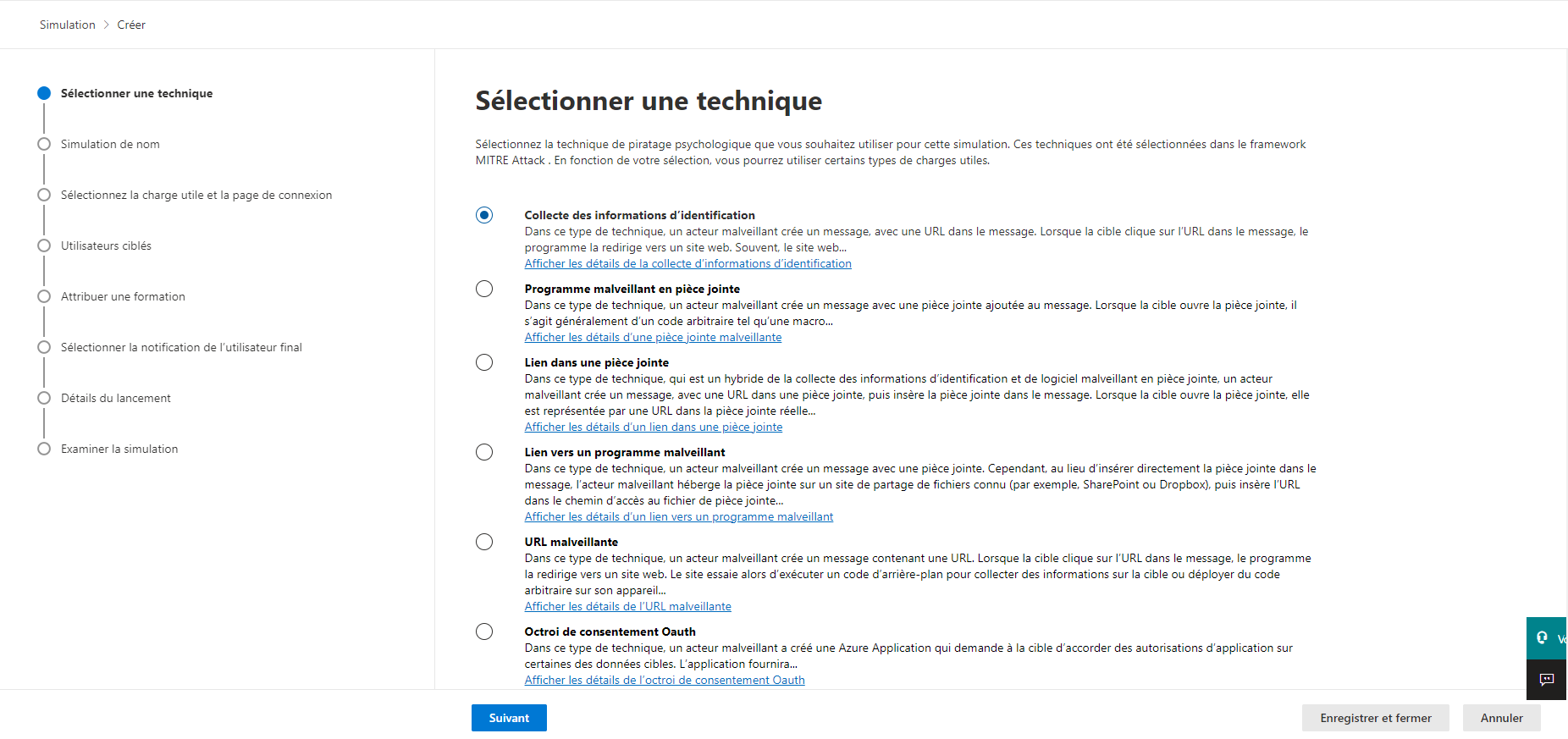Image resolution: width=1568 pixels, height=739 pixels.
Task: Click the Suivant button
Action: click(509, 718)
